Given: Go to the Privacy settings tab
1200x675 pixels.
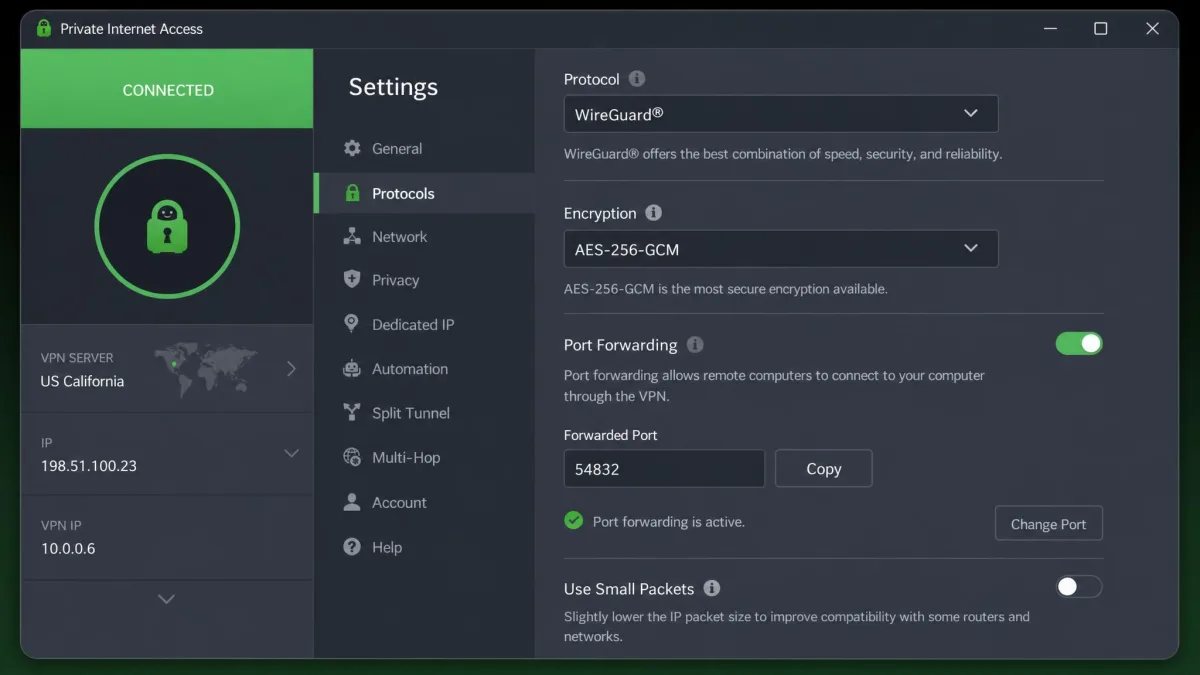Looking at the screenshot, I should (x=424, y=280).
